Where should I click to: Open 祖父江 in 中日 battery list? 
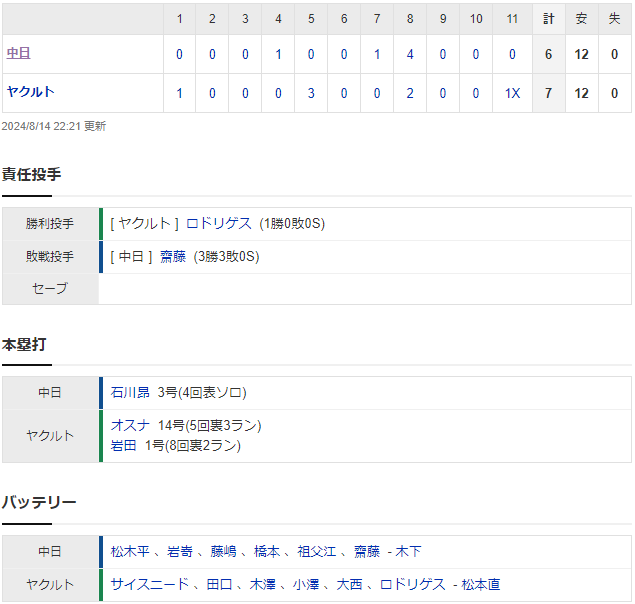pos(317,551)
